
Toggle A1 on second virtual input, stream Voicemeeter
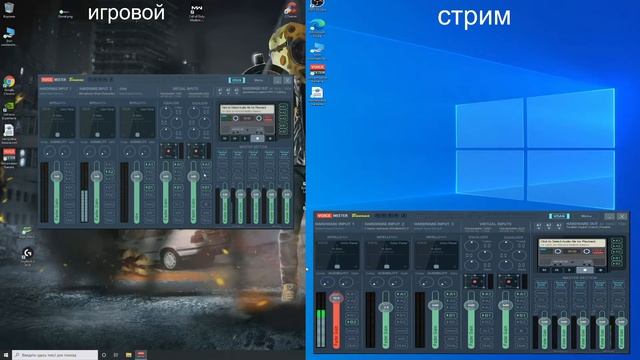521,294
